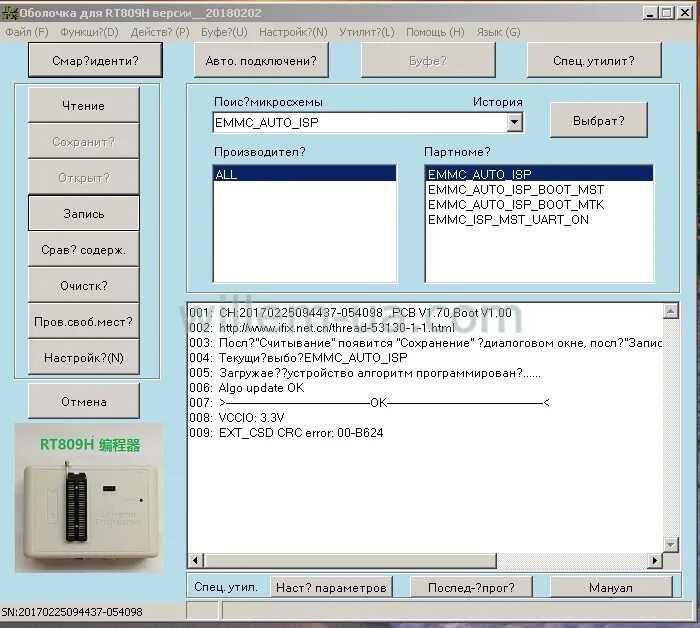Click the EMMC_AUTO_ISP chip search field

[360, 122]
